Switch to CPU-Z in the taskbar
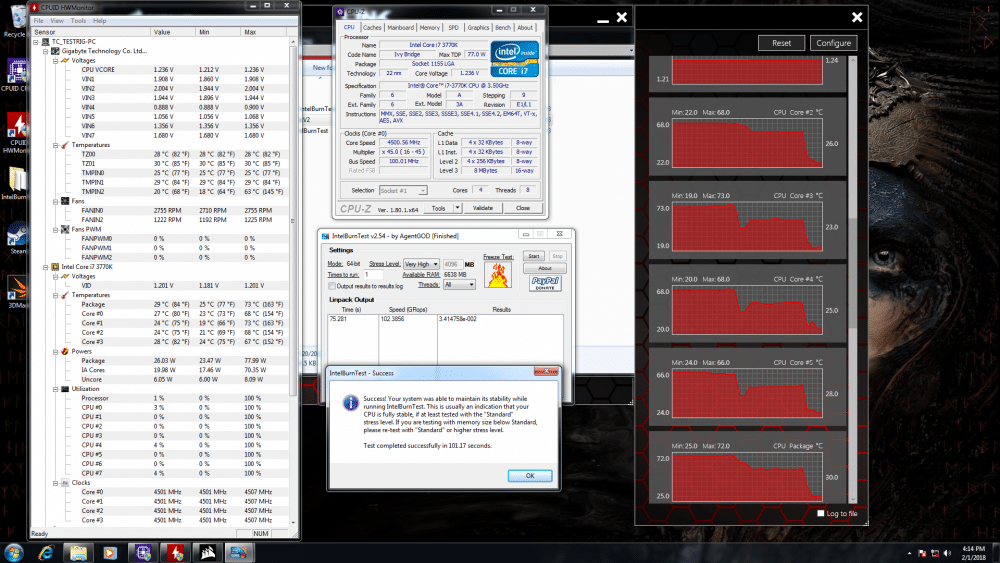This screenshot has height=563, width=1000. coord(142,553)
